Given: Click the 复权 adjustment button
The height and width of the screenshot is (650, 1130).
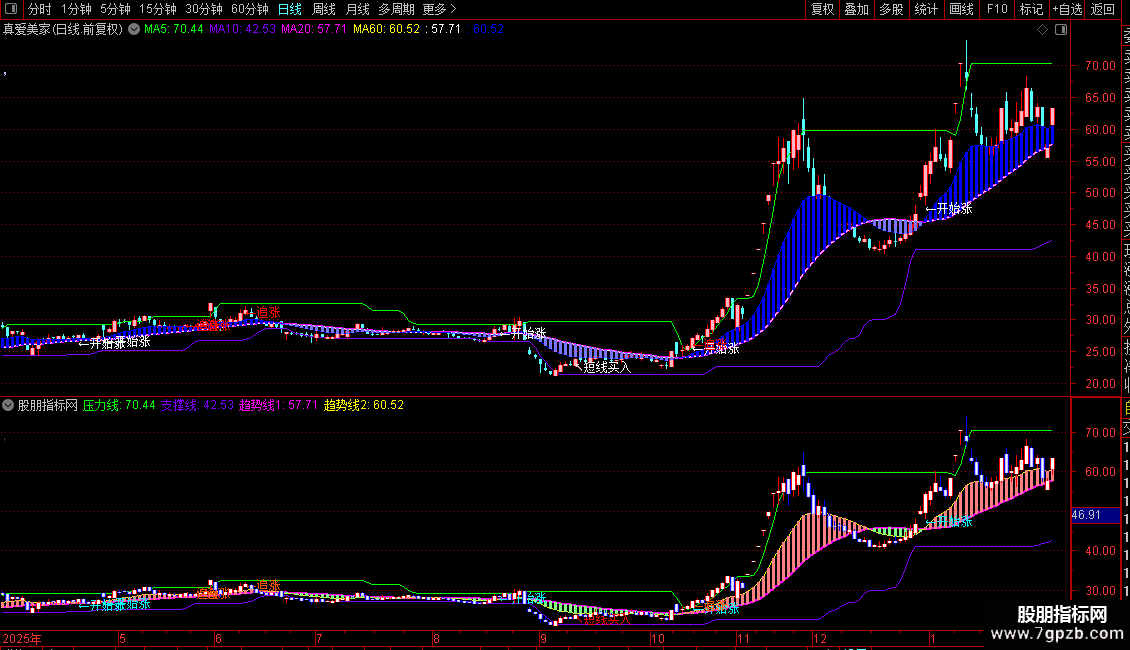Looking at the screenshot, I should (822, 9).
